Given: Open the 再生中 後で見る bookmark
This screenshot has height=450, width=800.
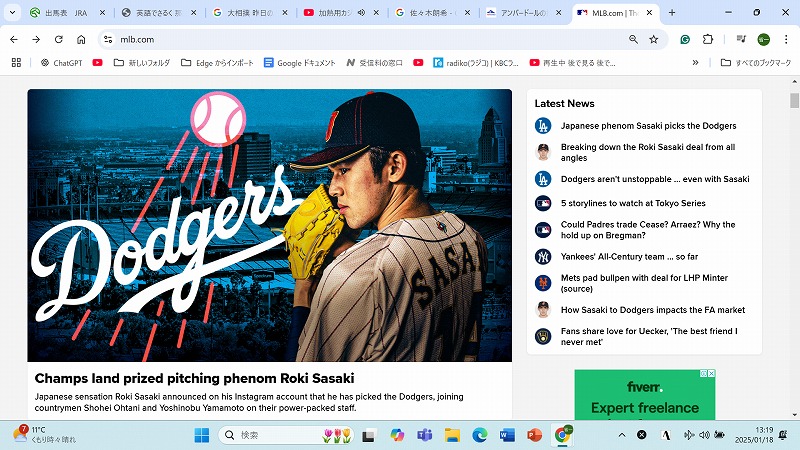Looking at the screenshot, I should pyautogui.click(x=572, y=63).
